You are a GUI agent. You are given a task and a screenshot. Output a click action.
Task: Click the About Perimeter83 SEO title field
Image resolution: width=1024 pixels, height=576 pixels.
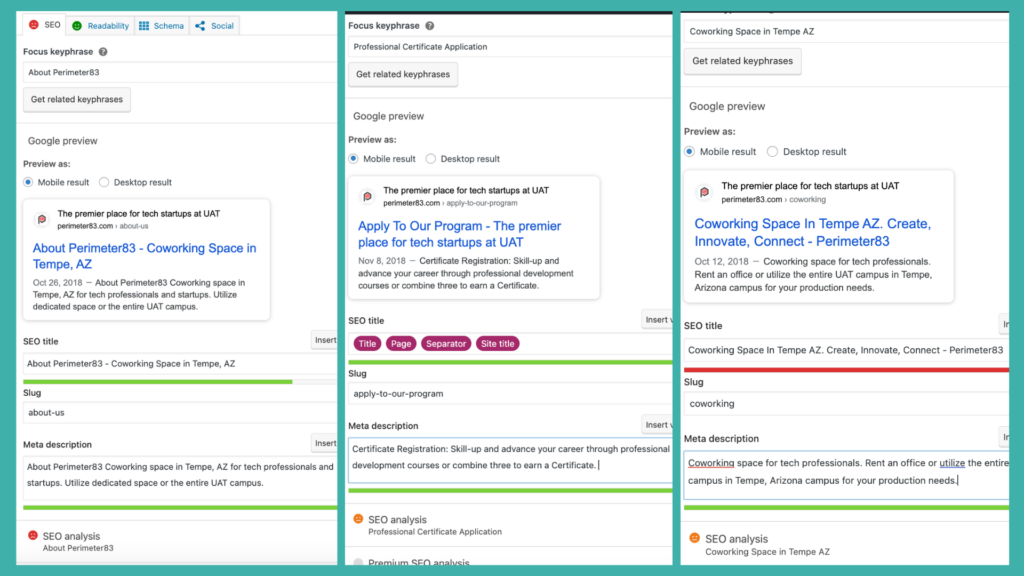point(180,364)
